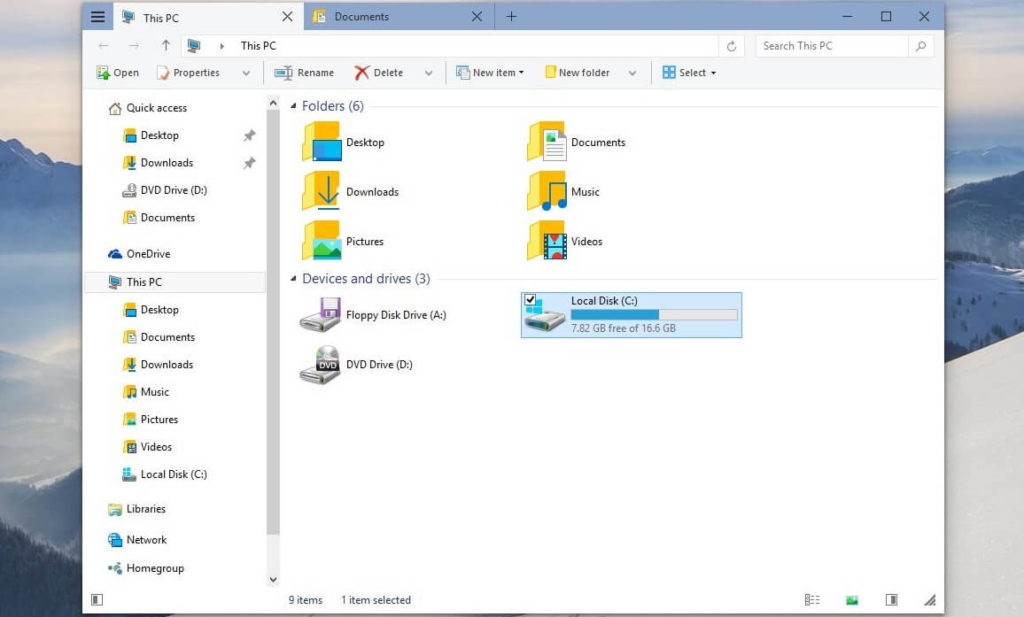Toggle the preview pane from the status bar

[x=890, y=599]
